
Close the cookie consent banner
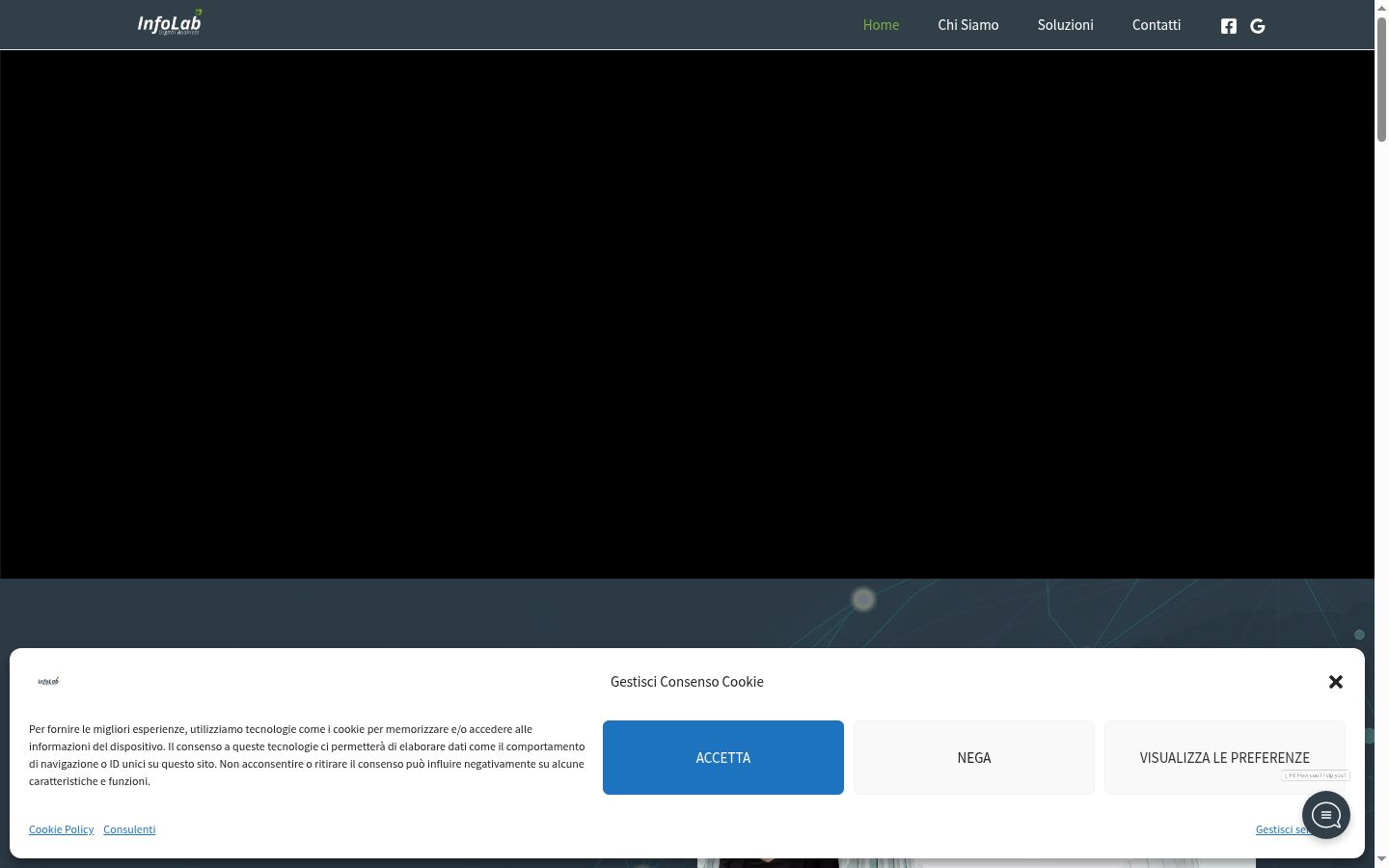click(x=1336, y=682)
